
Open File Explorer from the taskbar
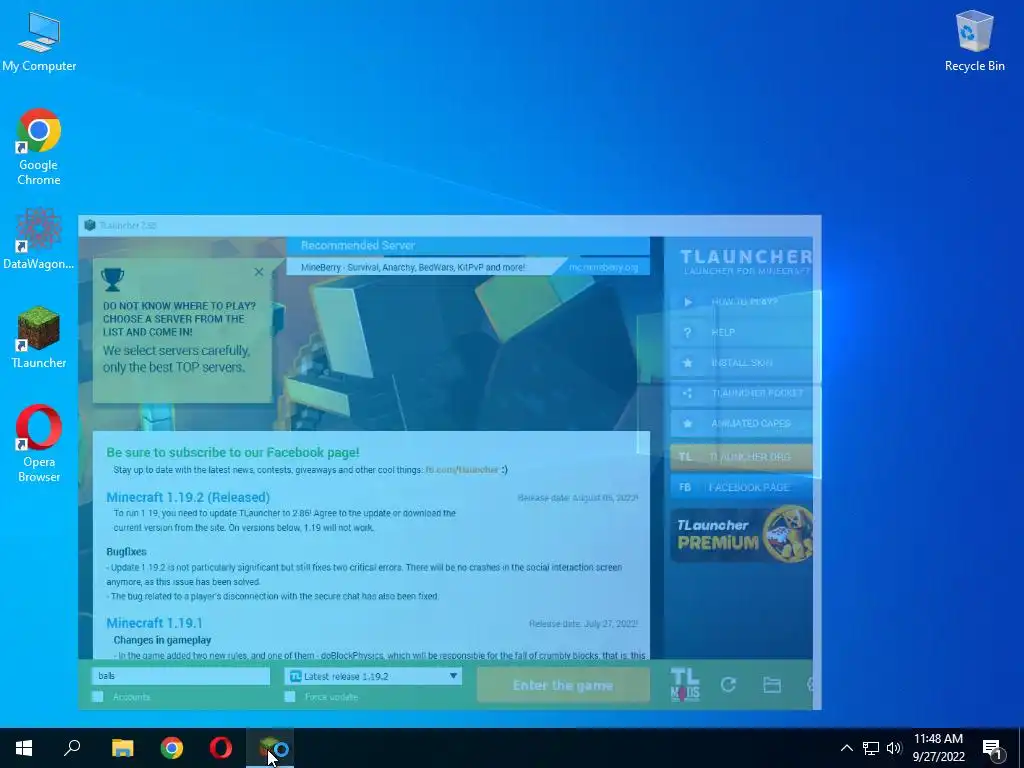pos(122,748)
